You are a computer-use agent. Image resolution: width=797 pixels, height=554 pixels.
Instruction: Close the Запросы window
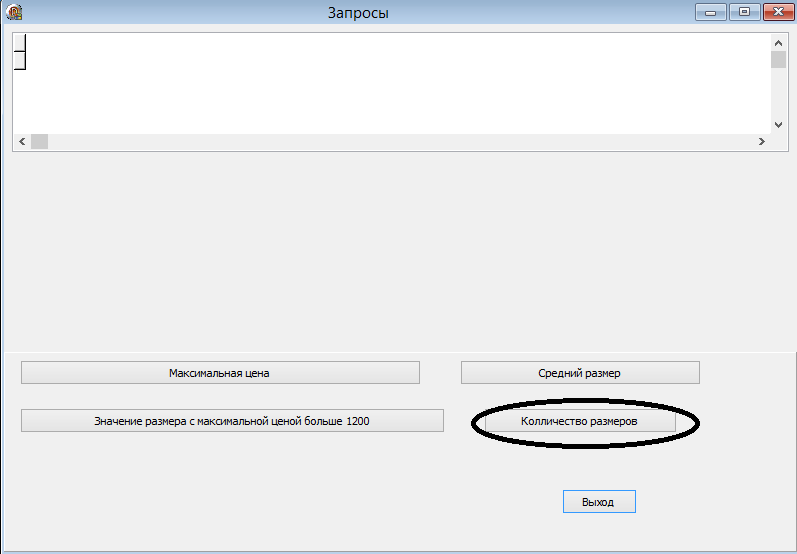[x=778, y=12]
